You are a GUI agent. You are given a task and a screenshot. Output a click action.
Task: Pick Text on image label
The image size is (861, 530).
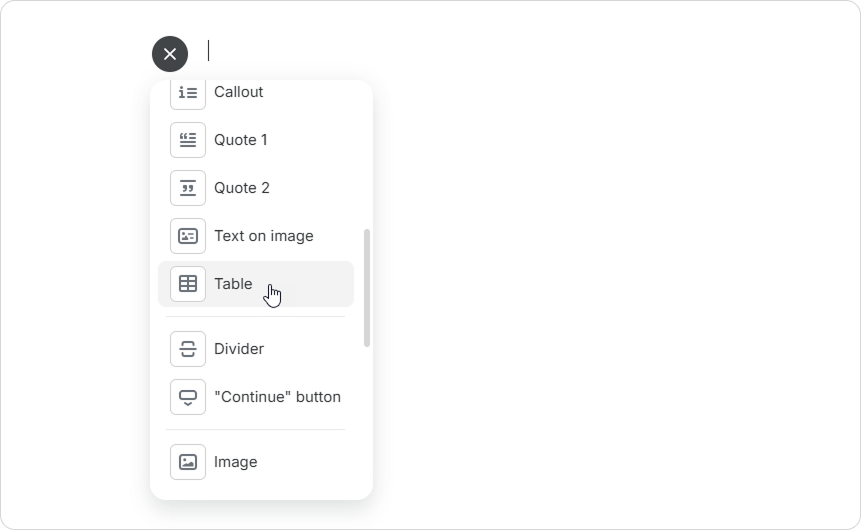[x=264, y=236]
